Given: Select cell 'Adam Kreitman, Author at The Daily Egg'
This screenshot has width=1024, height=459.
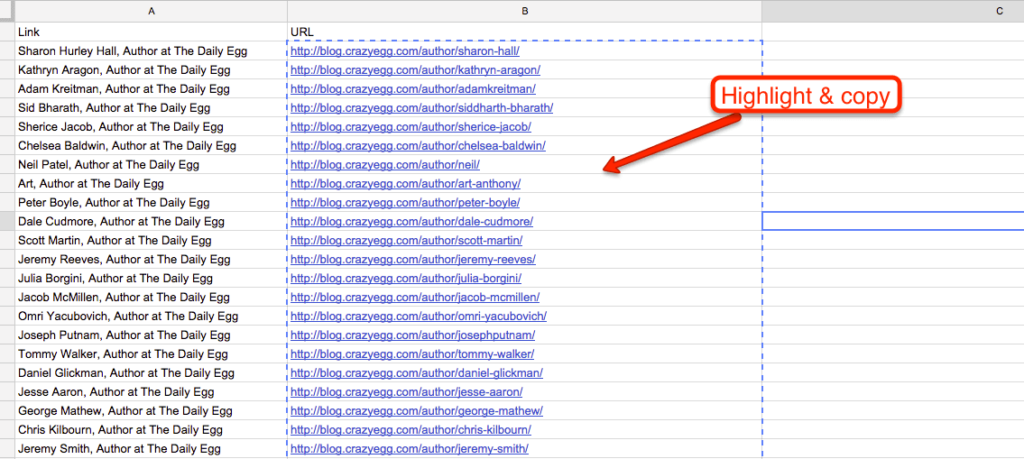Looking at the screenshot, I should pyautogui.click(x=151, y=88).
